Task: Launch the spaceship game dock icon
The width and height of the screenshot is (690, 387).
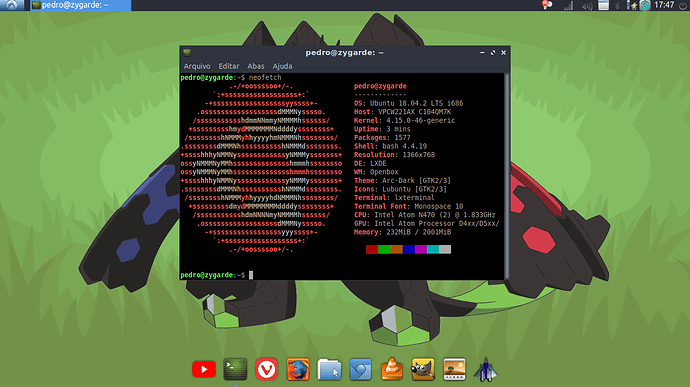Action: (485, 369)
